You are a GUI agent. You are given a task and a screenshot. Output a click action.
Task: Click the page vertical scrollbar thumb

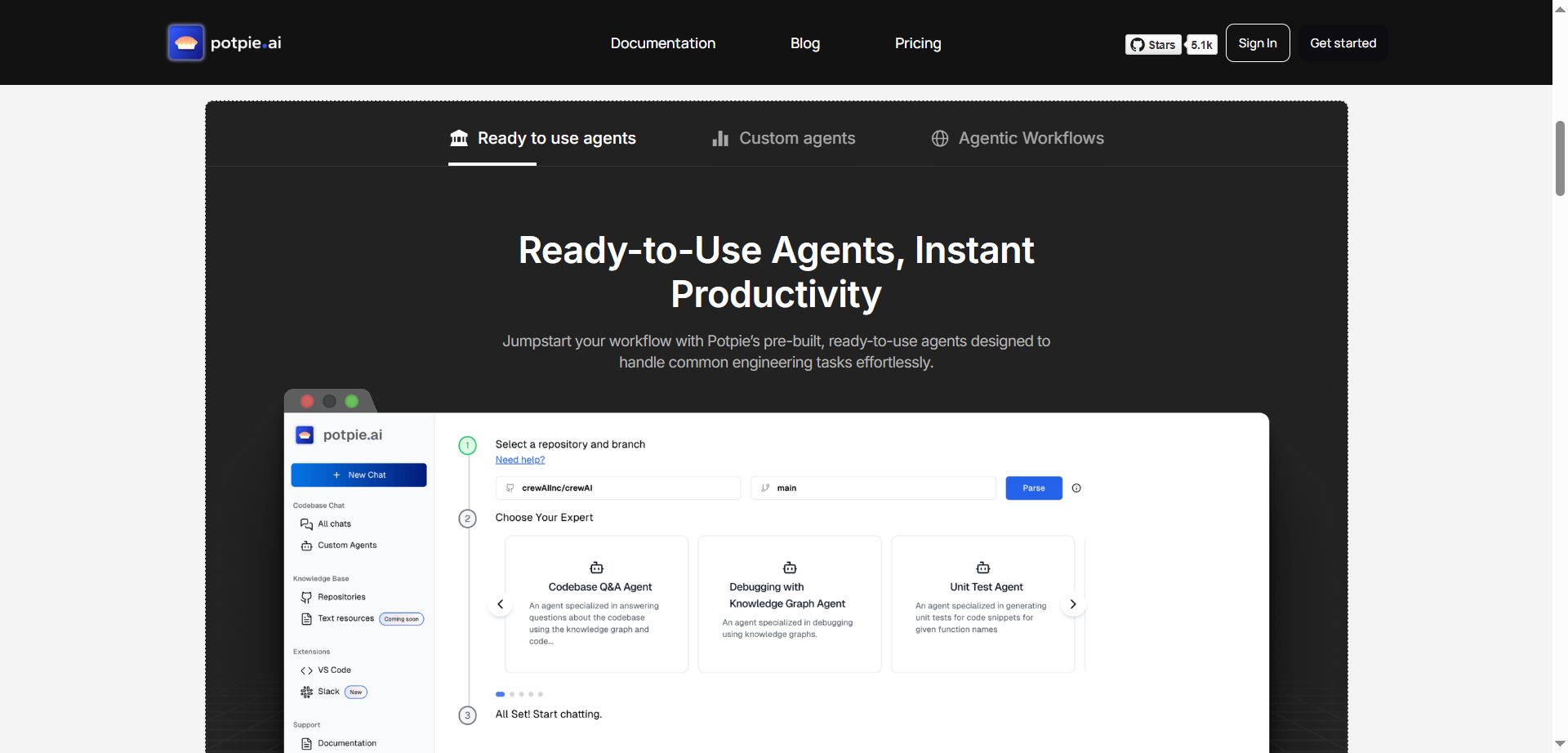[x=1560, y=158]
